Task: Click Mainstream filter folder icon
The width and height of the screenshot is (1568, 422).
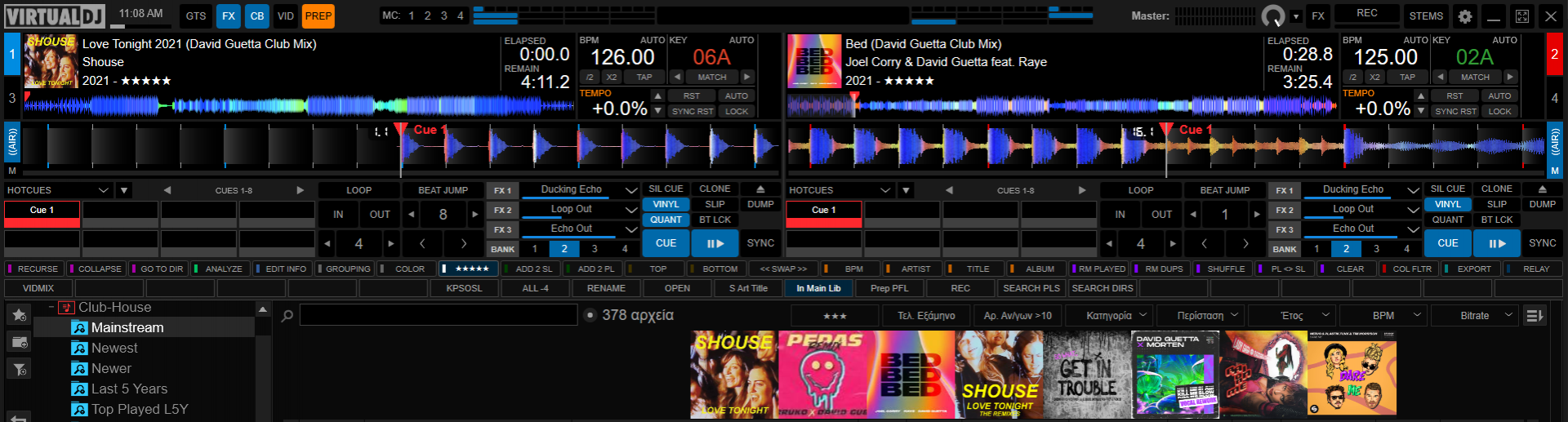Action: pos(79,327)
